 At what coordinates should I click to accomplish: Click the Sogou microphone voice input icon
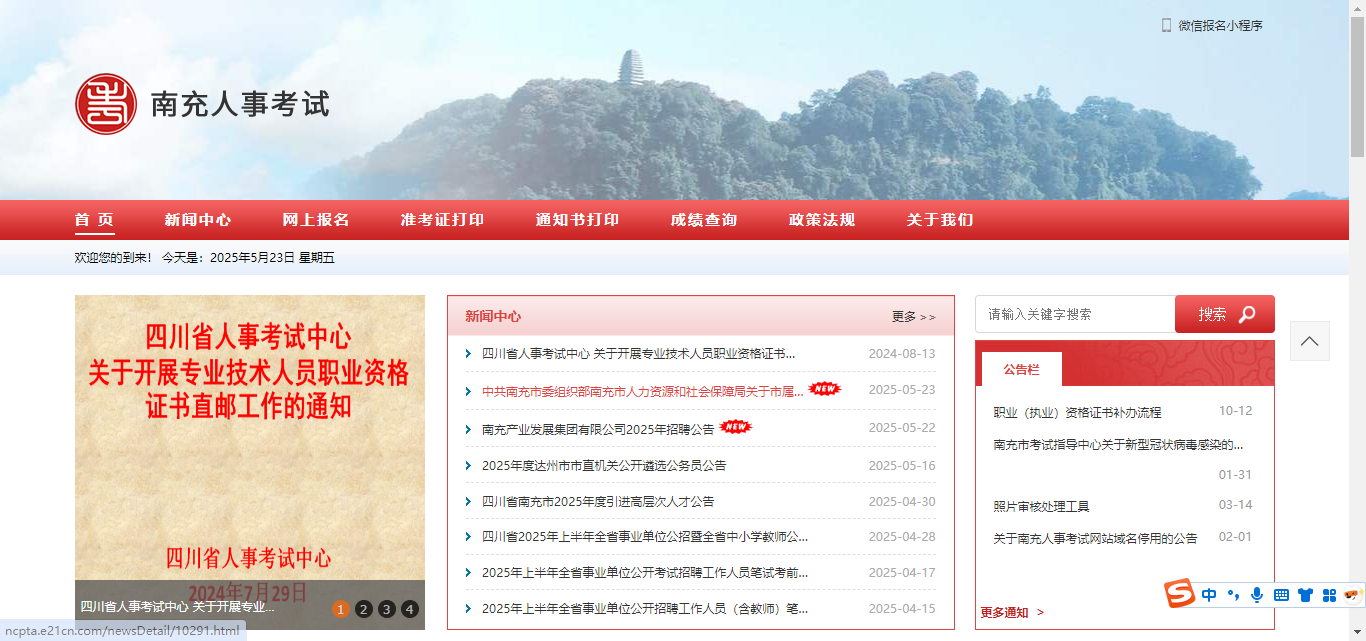coord(1257,595)
